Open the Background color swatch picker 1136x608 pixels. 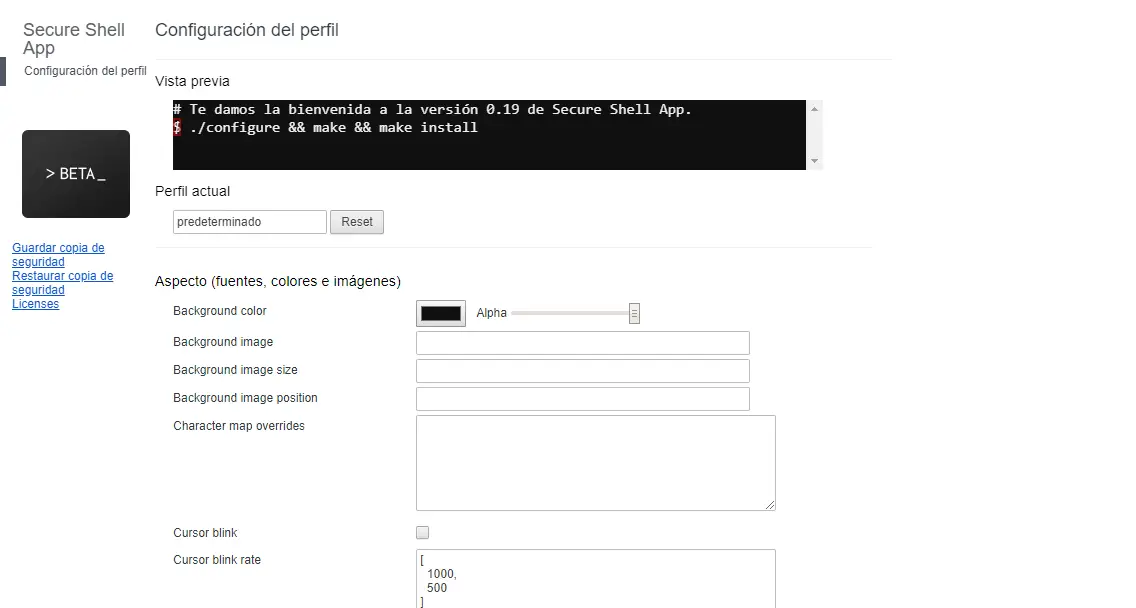click(x=440, y=314)
